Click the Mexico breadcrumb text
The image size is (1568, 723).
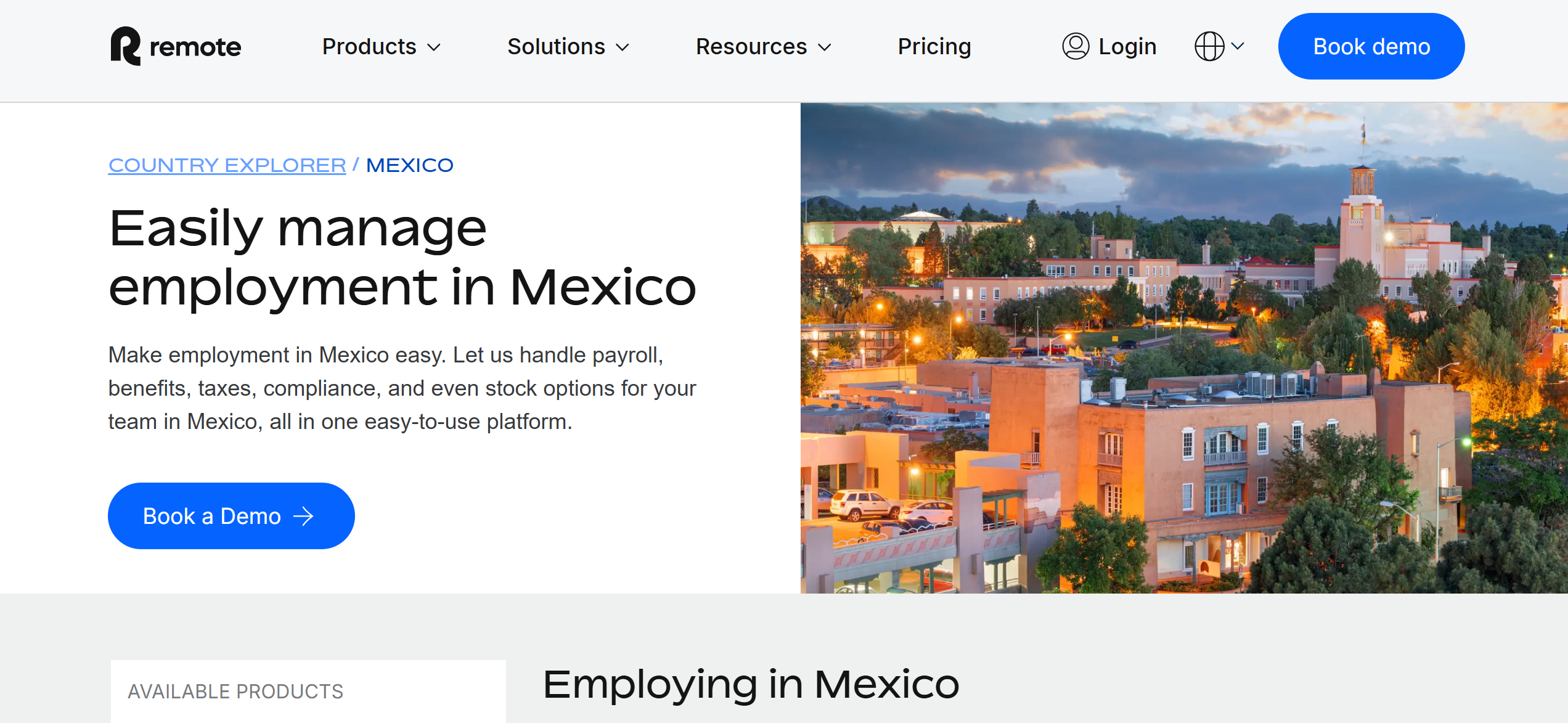410,165
